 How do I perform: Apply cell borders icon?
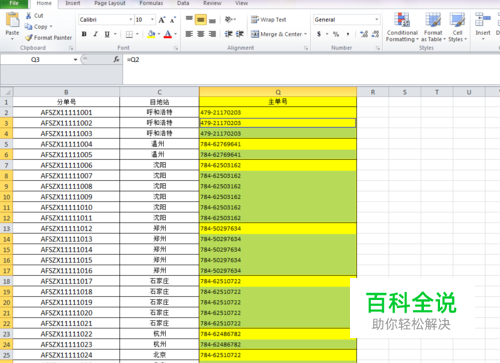tap(129, 34)
